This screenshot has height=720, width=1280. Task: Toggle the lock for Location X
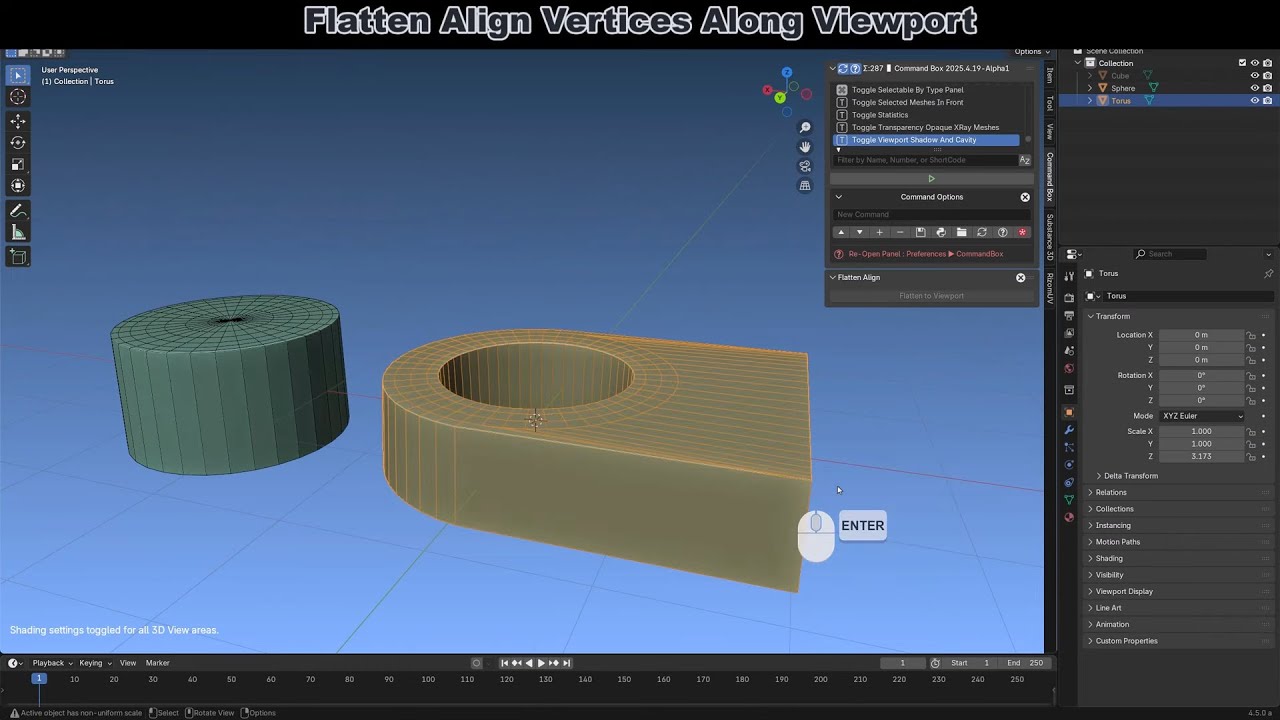(1251, 335)
